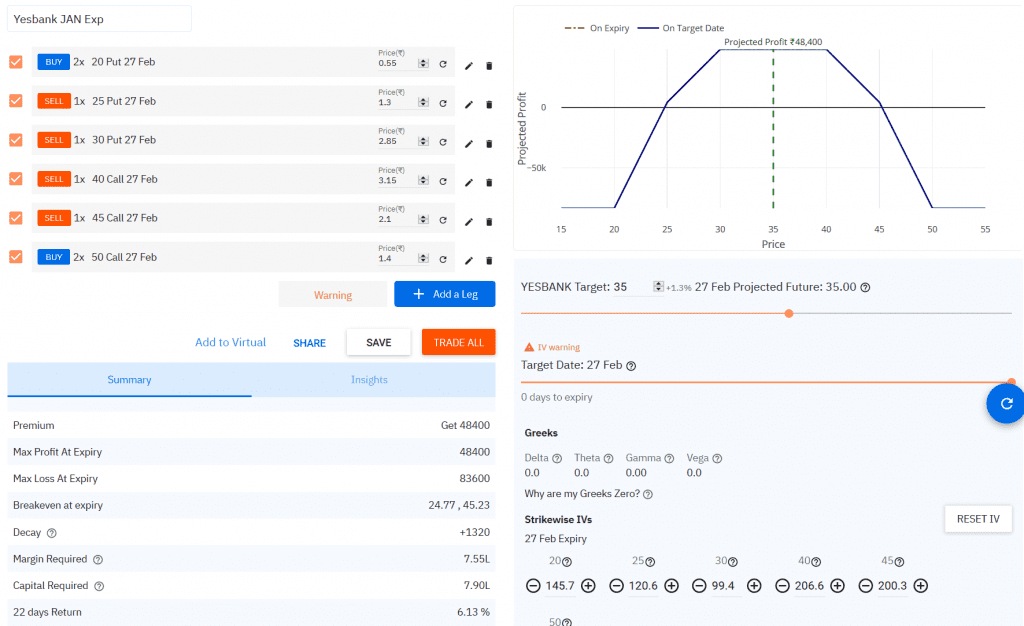Screen dimensions: 1024x626
Task: Open the SHARE link
Action: point(310,343)
